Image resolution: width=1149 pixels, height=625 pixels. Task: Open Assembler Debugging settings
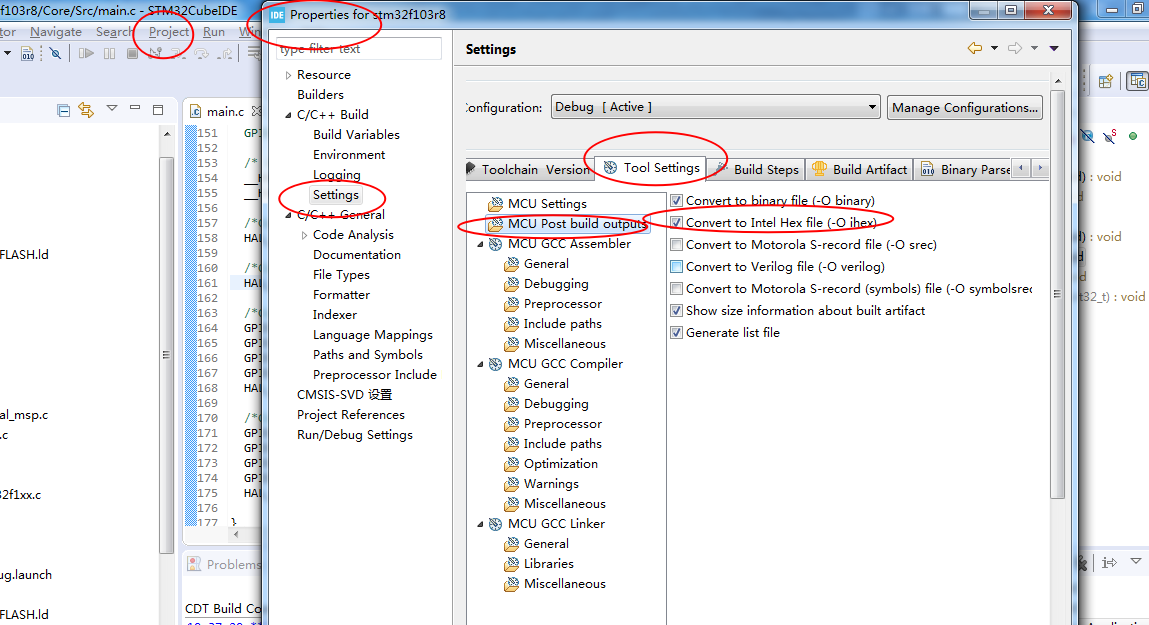coord(555,284)
